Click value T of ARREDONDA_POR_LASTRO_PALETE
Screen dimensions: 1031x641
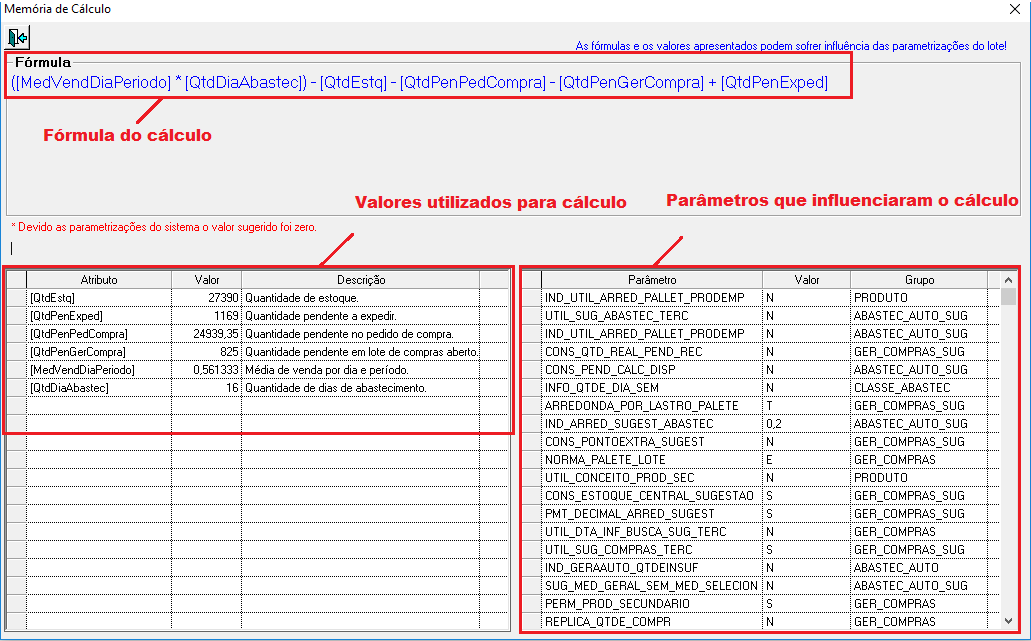[x=769, y=406]
